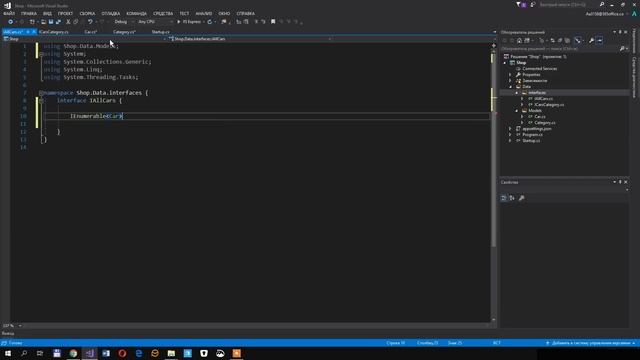The image size is (640, 360).
Task: Click the Properties wrench icon in Solution Explorer toolbar
Action: point(591,40)
